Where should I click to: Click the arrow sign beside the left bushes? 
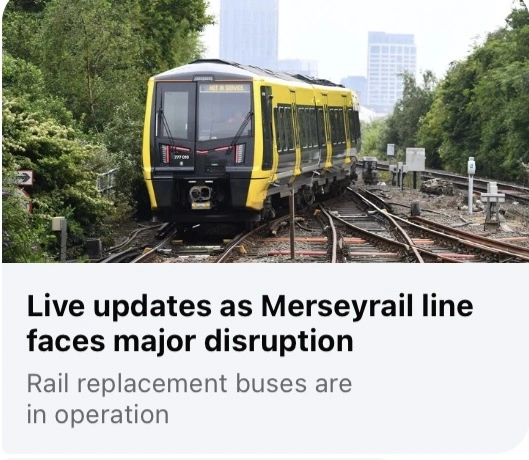point(24,178)
